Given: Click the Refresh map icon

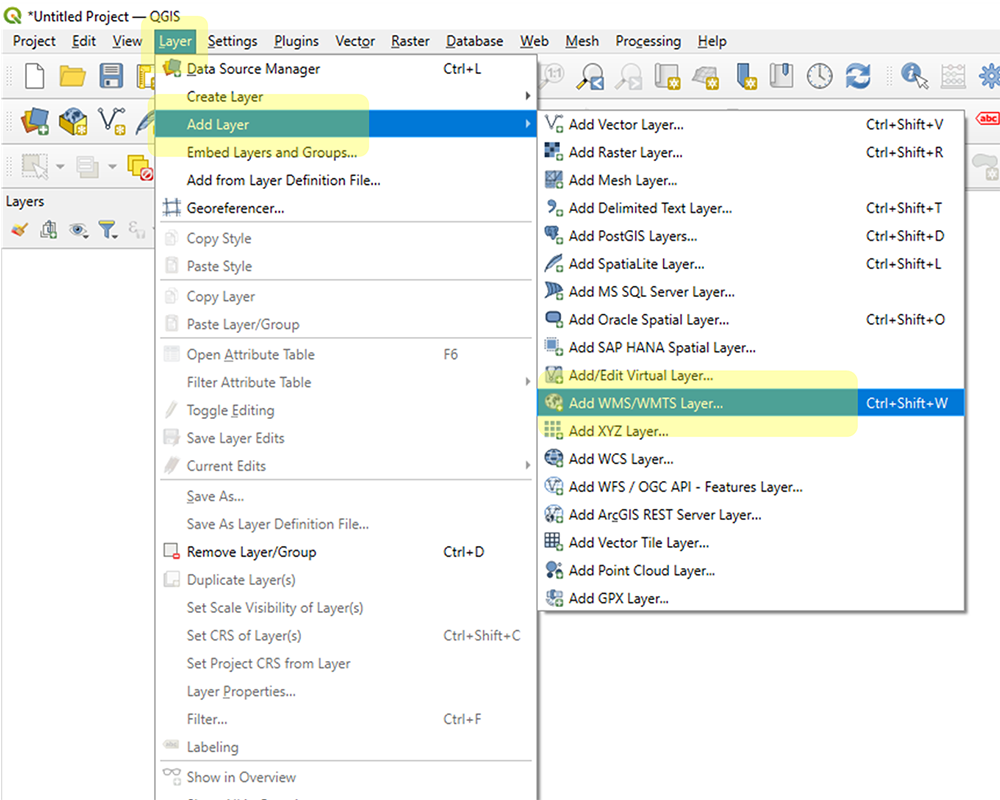Looking at the screenshot, I should click(x=858, y=77).
